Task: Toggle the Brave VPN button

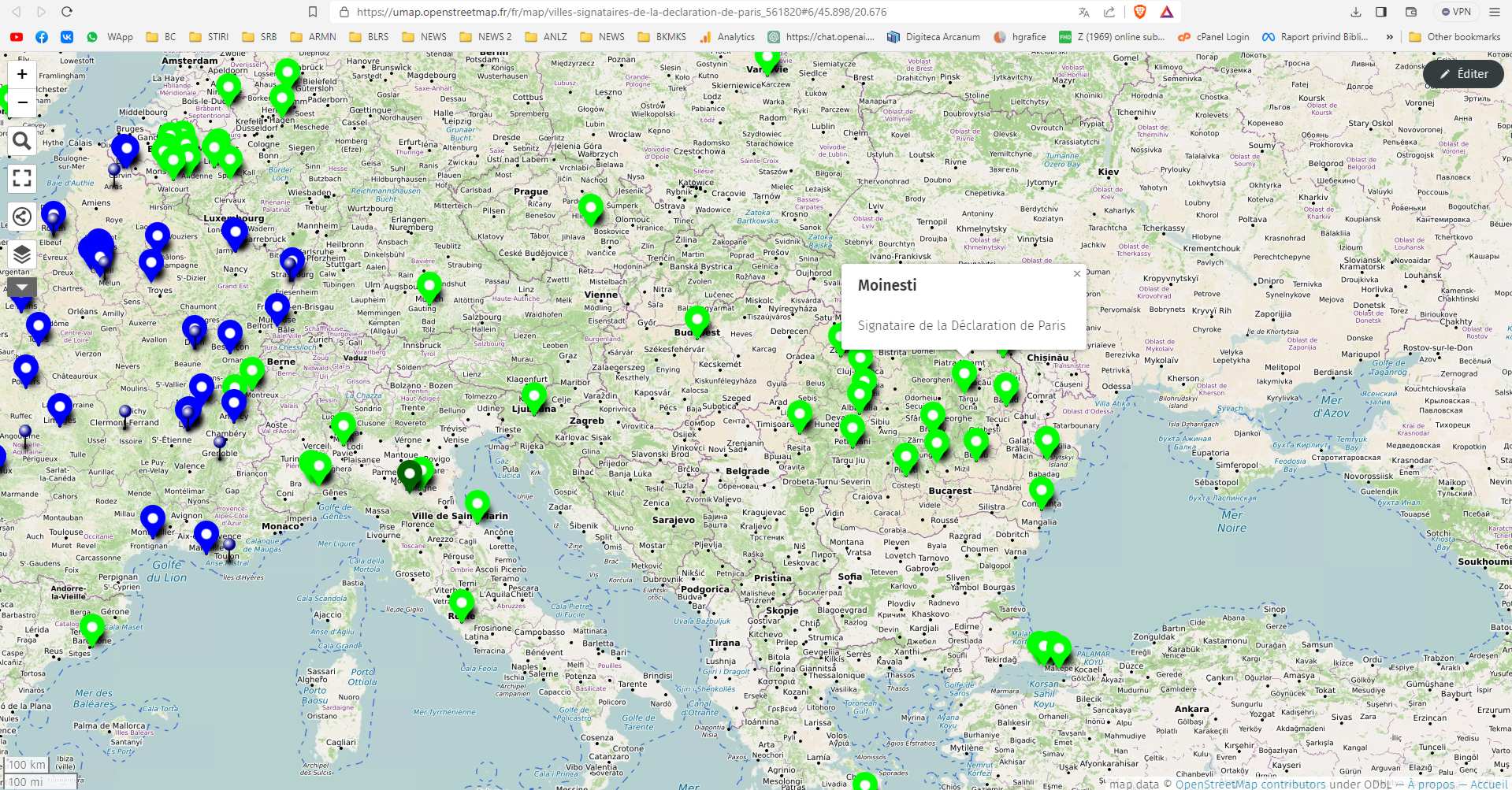Action: click(x=1456, y=12)
